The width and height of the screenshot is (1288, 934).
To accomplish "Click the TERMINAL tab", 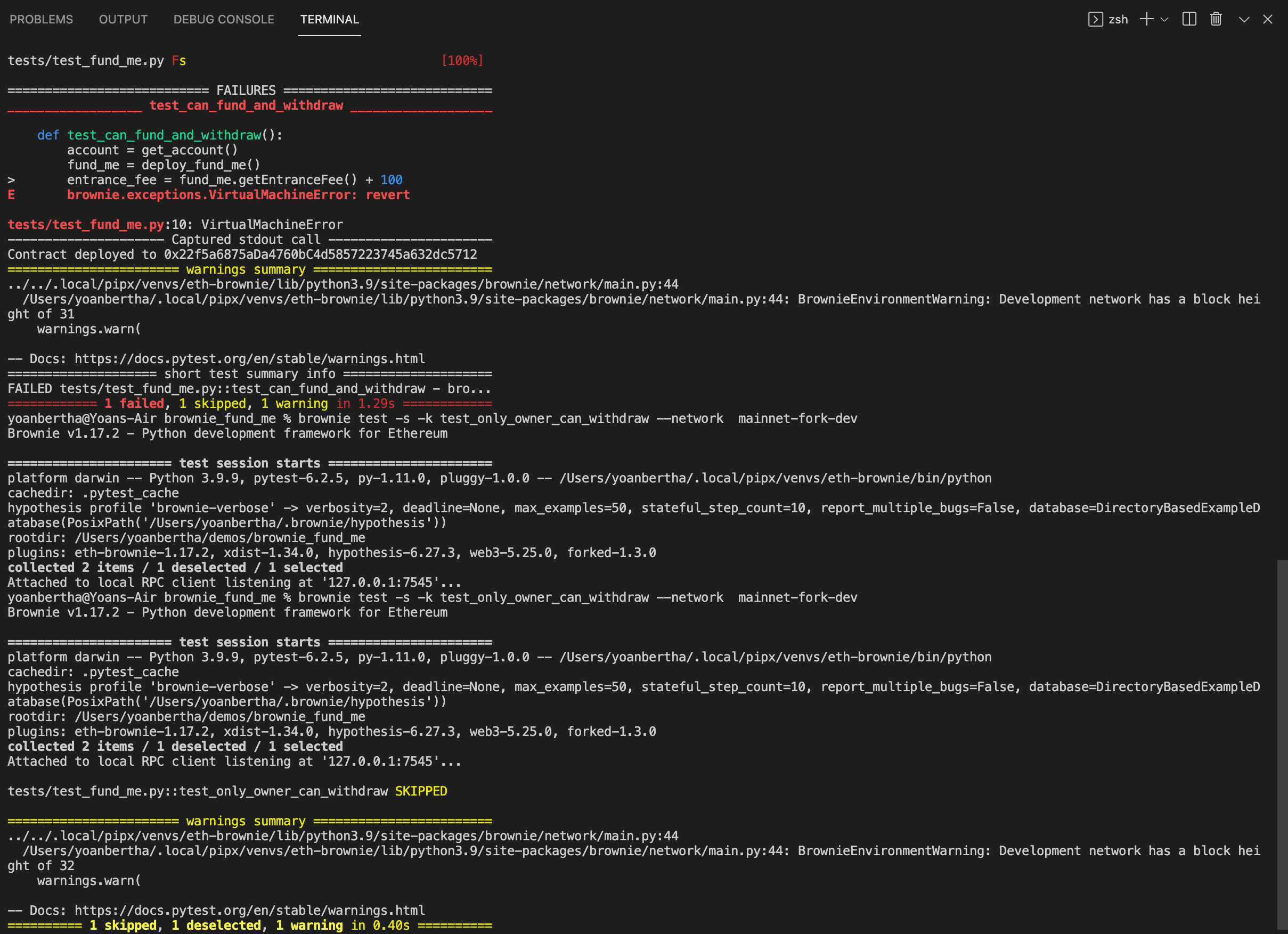I will 329,19.
